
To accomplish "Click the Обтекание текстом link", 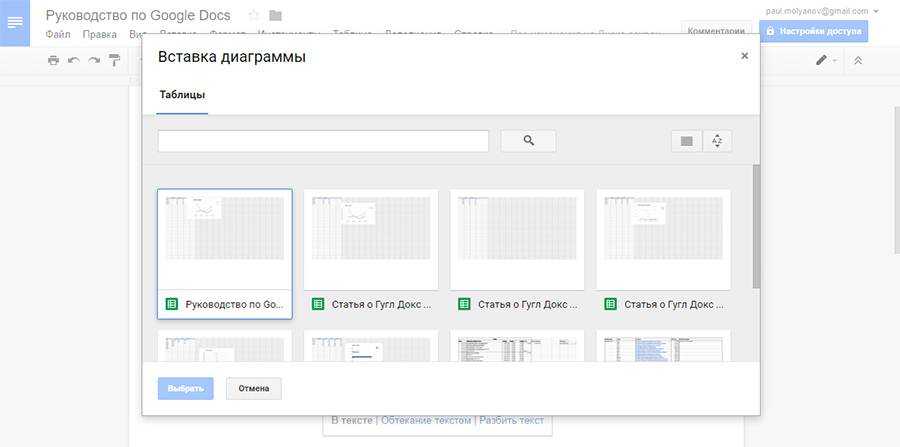I will [426, 421].
